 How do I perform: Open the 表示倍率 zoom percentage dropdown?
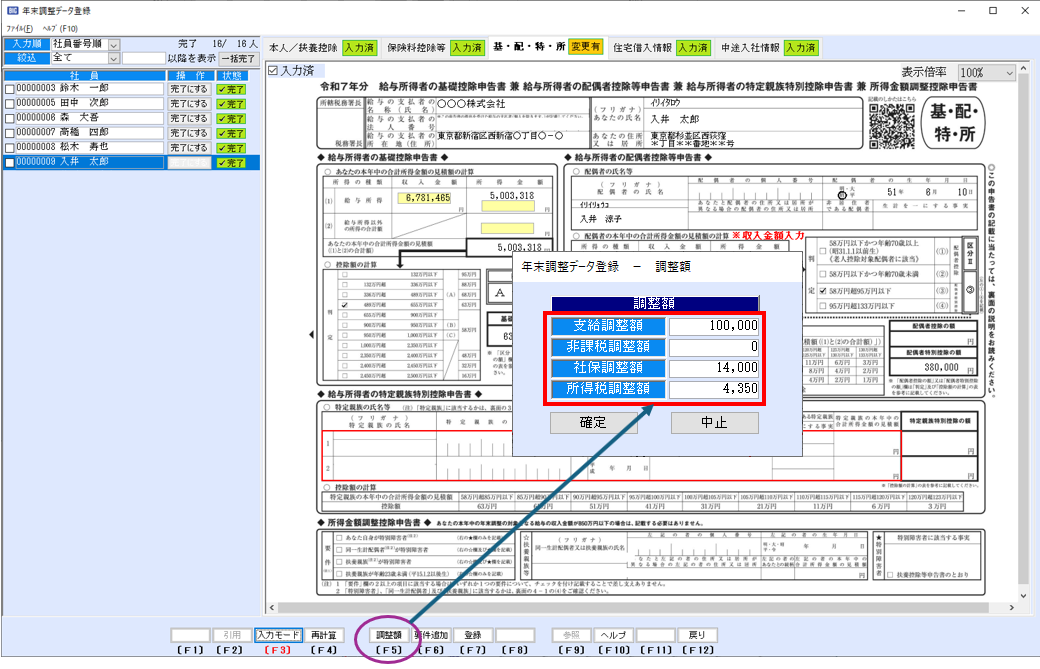[985, 73]
